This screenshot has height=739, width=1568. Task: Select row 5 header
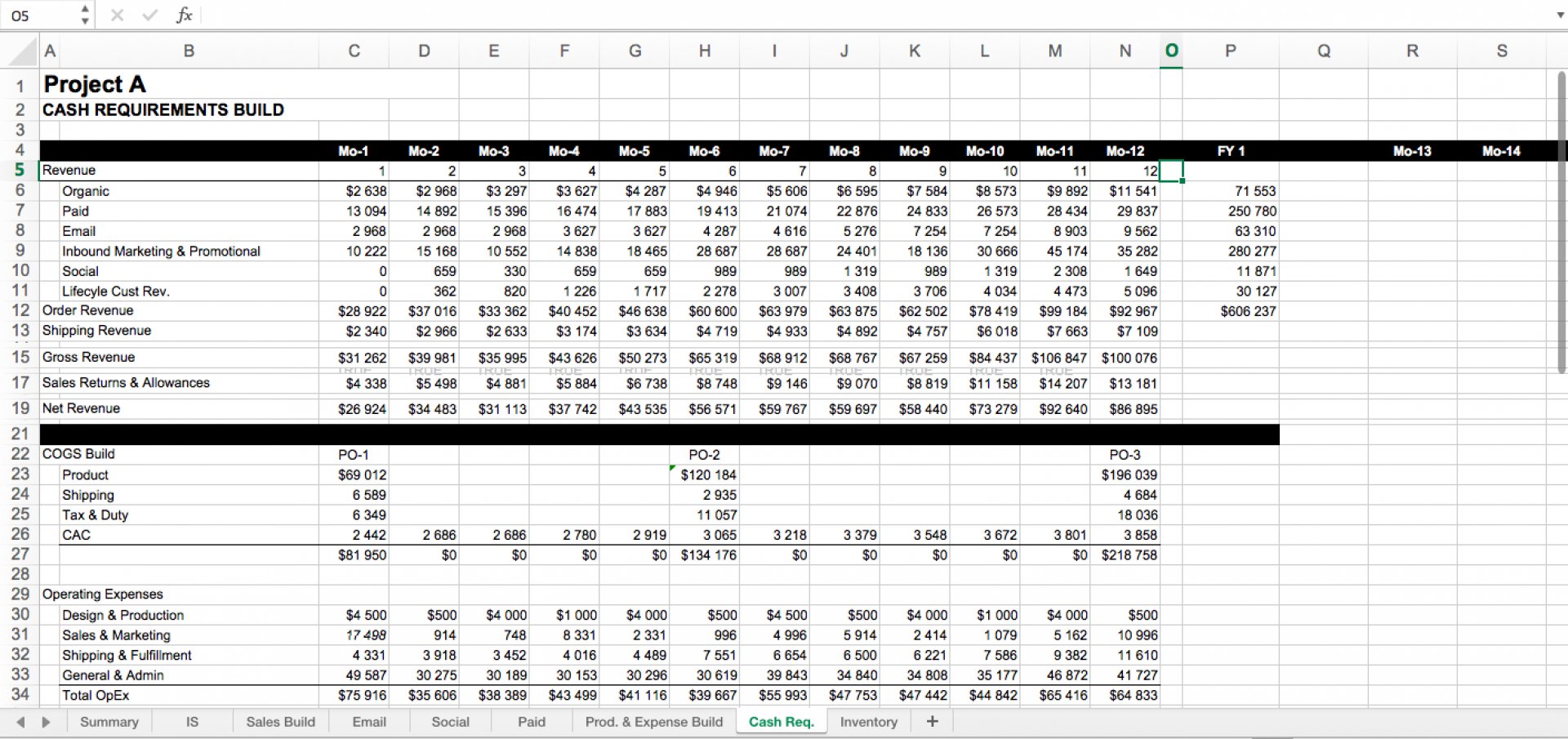click(x=20, y=170)
